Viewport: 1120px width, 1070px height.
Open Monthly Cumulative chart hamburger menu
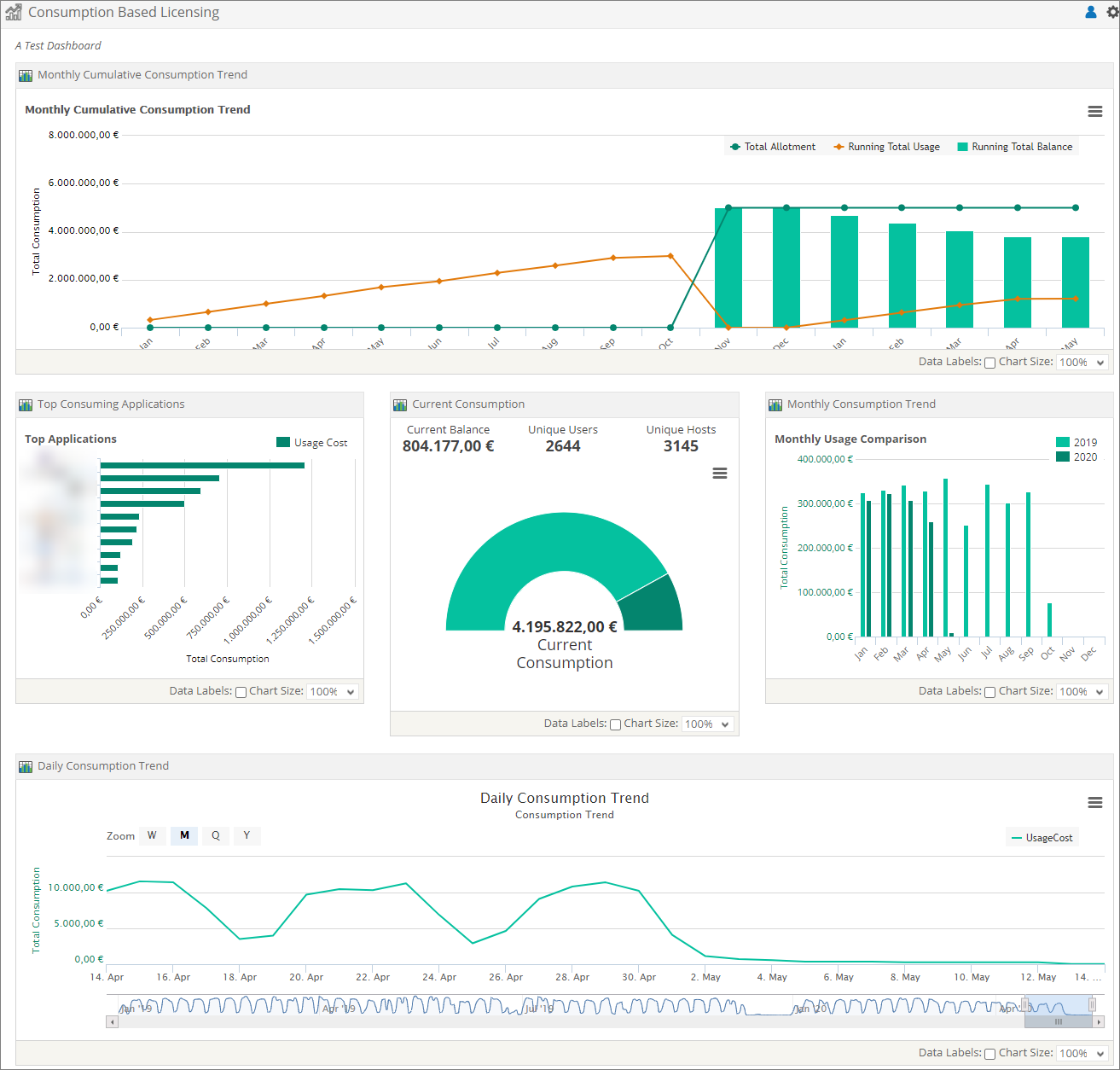(x=1095, y=112)
